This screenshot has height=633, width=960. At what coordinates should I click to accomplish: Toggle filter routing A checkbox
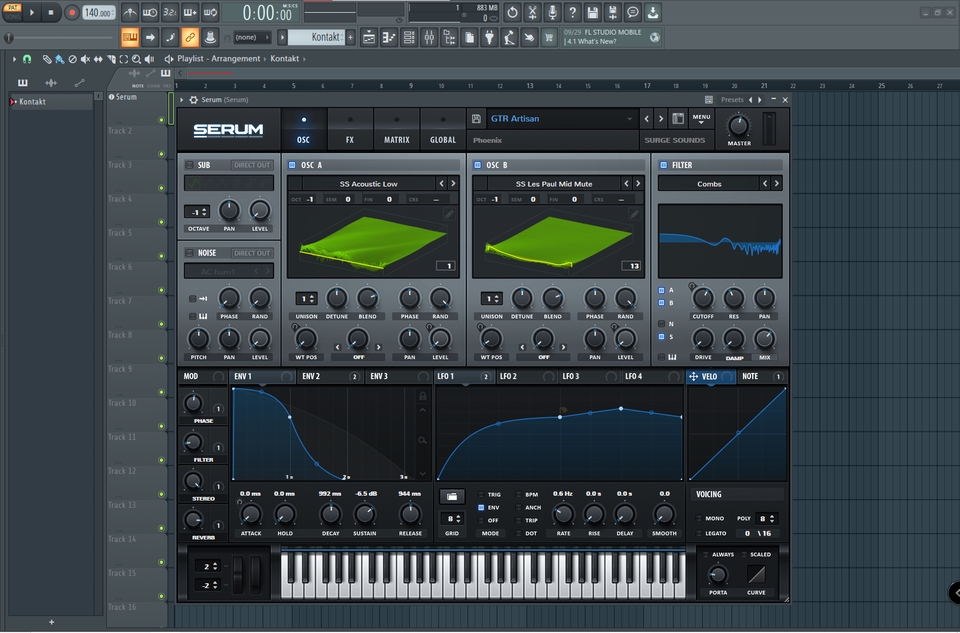click(661, 290)
